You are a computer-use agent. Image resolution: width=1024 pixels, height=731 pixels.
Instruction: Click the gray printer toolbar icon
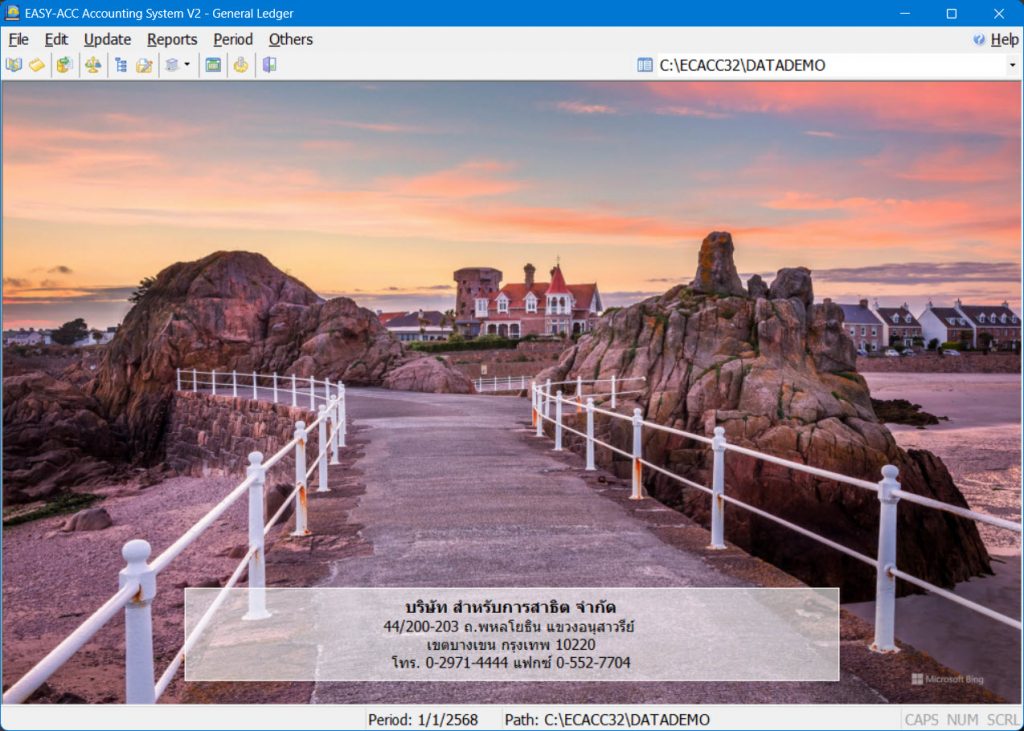coord(172,65)
